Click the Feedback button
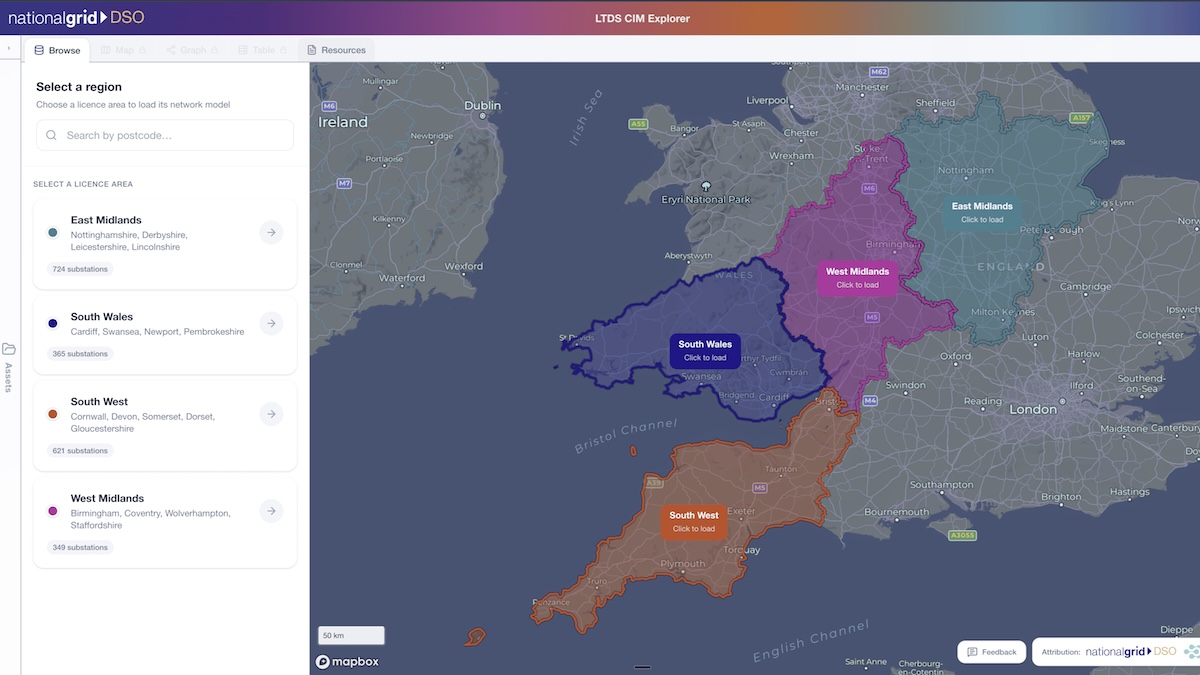1200x675 pixels. coord(991,652)
